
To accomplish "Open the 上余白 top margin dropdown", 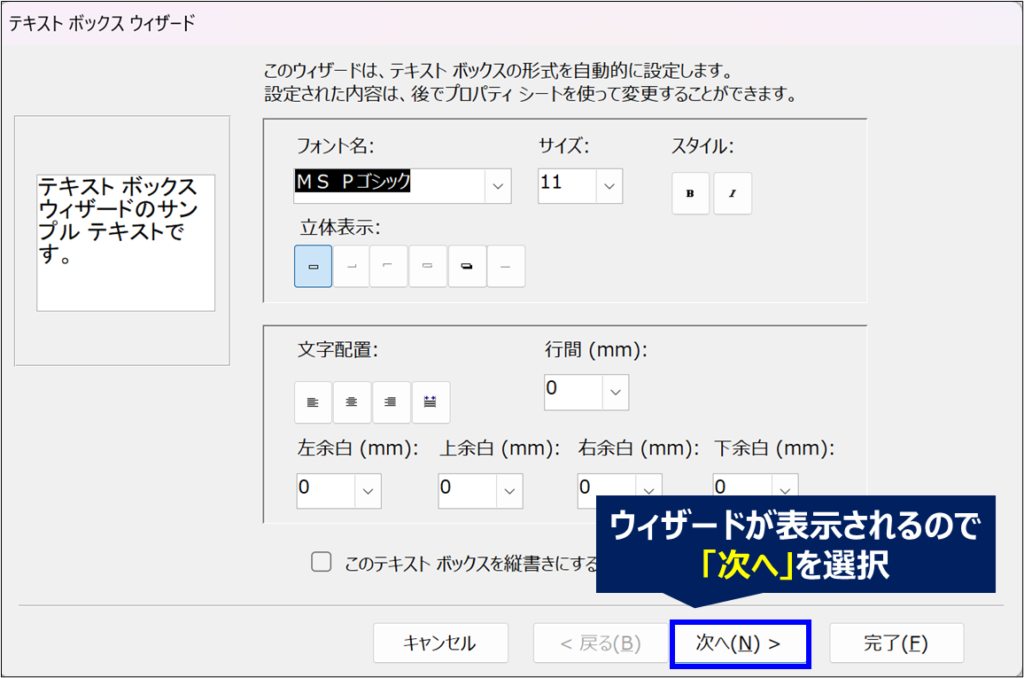I will click(x=510, y=490).
